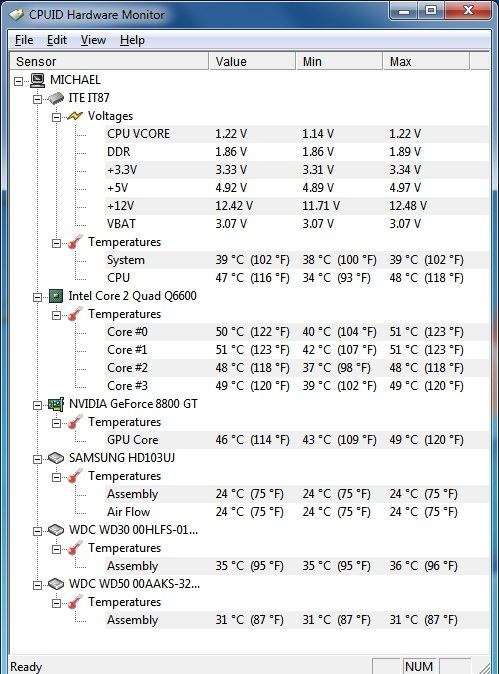Image resolution: width=499 pixels, height=674 pixels.
Task: Click the window resize grip
Action: click(x=484, y=668)
